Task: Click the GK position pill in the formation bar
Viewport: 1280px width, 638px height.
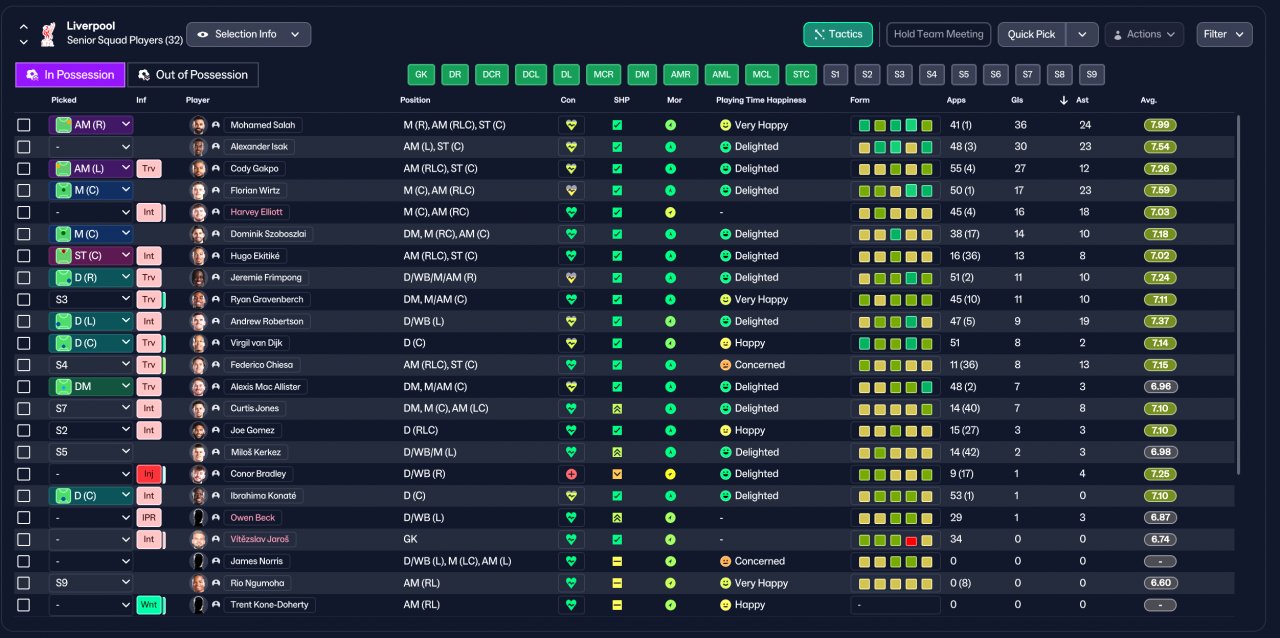Action: point(422,75)
